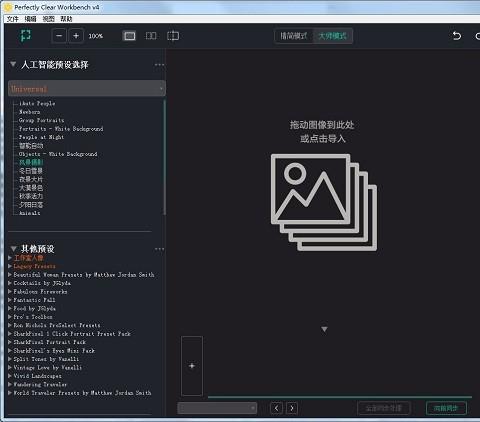Expand Vintage Love by Vanelli group

pyautogui.click(x=10, y=367)
